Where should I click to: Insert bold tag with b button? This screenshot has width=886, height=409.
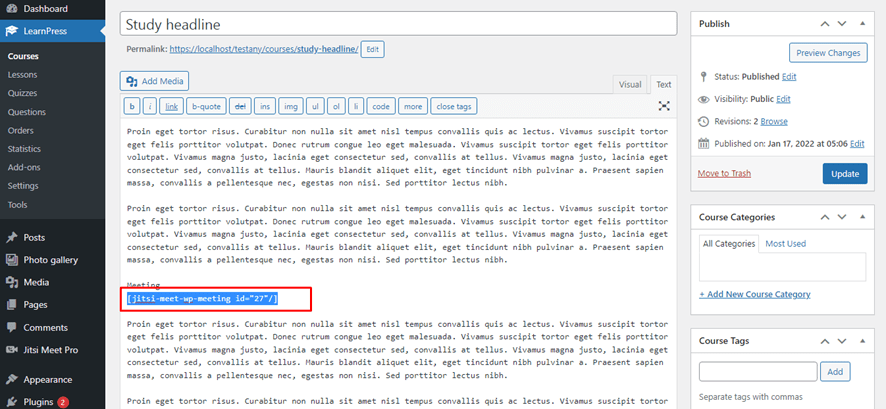132,106
